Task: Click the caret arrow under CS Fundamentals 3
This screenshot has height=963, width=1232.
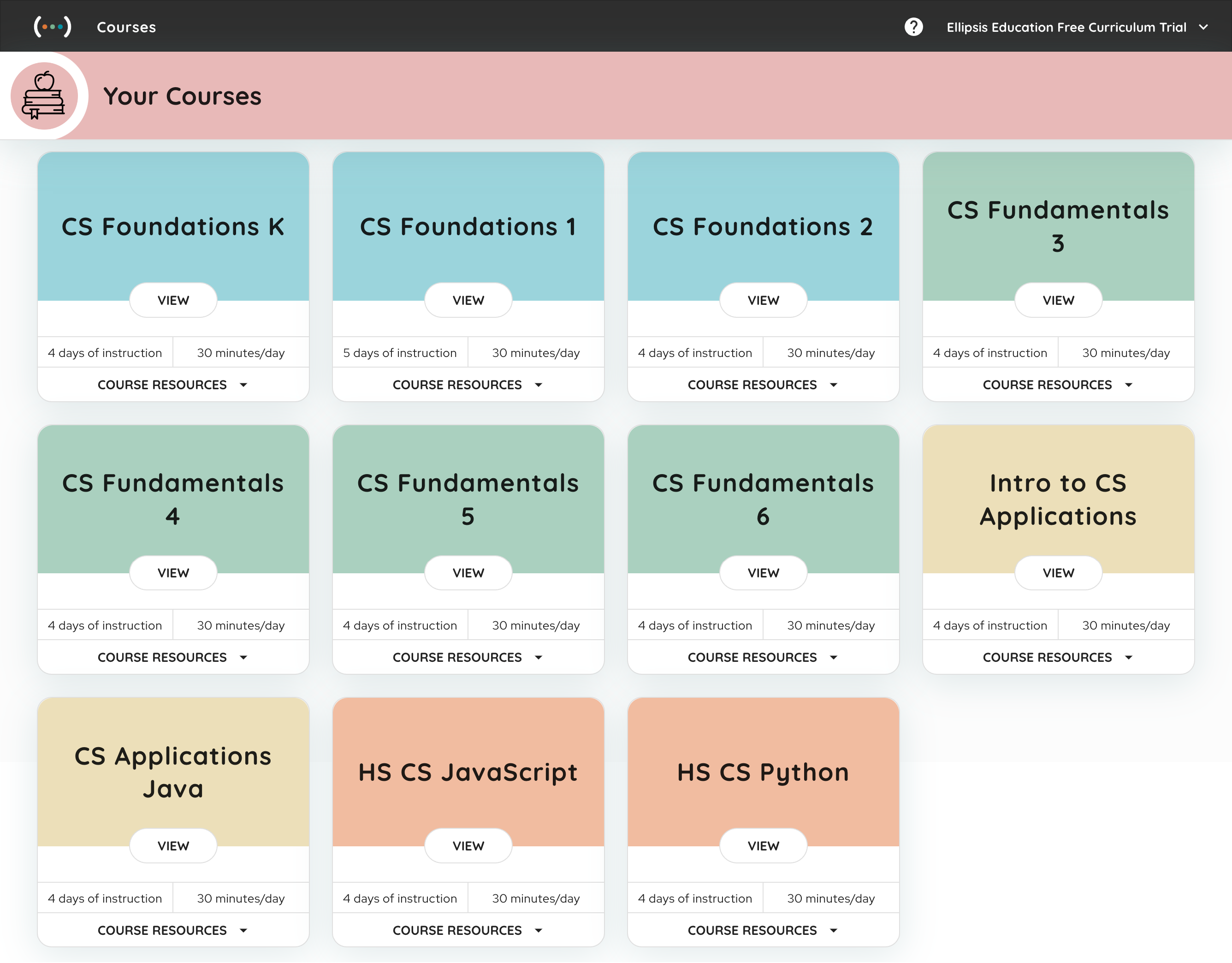Action: pos(1128,385)
